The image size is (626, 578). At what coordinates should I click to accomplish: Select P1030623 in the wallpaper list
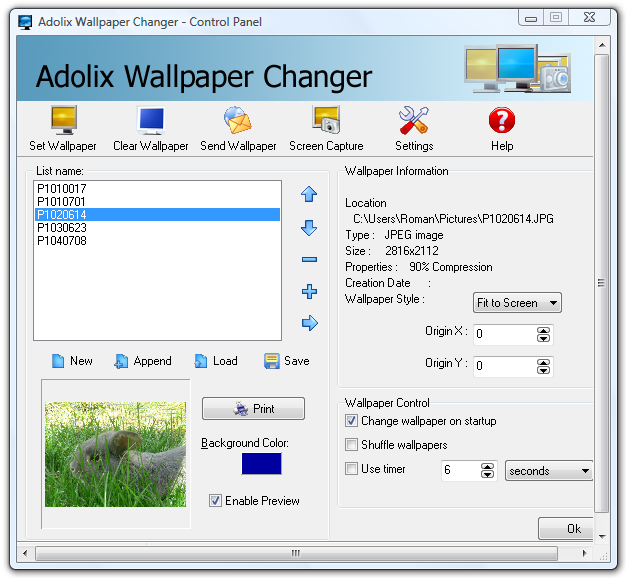pyautogui.click(x=157, y=228)
